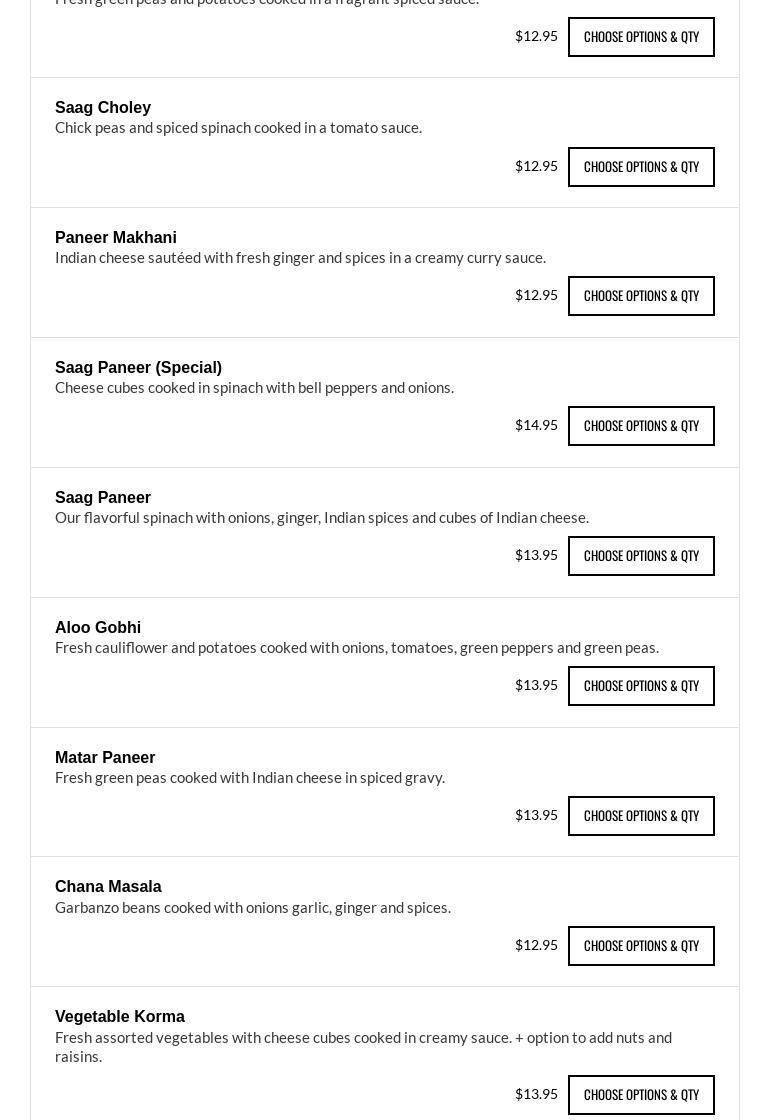
Task: Choose options & qty for Aloo Gobhi
Action: click(x=641, y=686)
